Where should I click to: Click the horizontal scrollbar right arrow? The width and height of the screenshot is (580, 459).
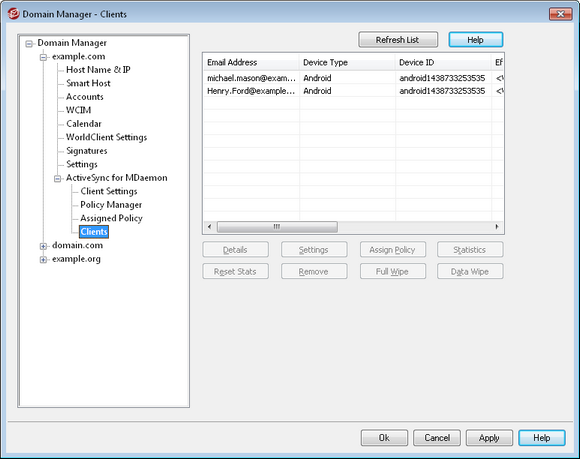coord(496,226)
